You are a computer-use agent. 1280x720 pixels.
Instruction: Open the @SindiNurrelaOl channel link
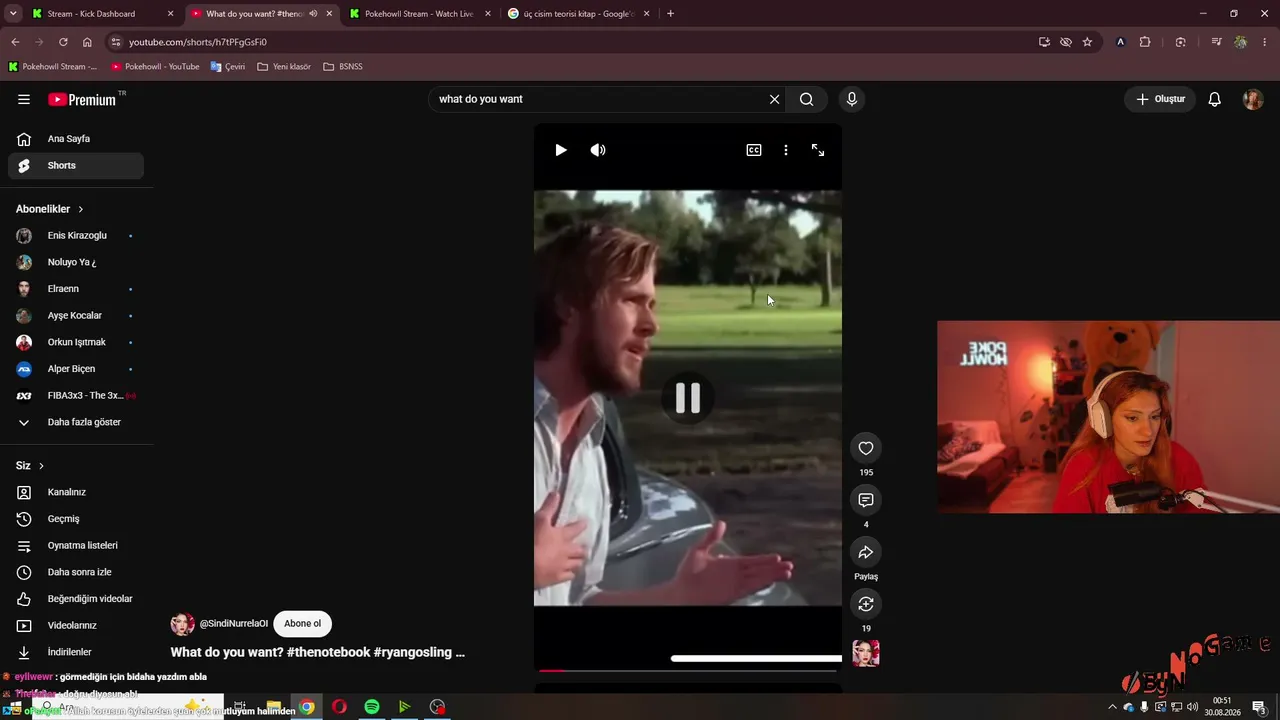point(234,624)
